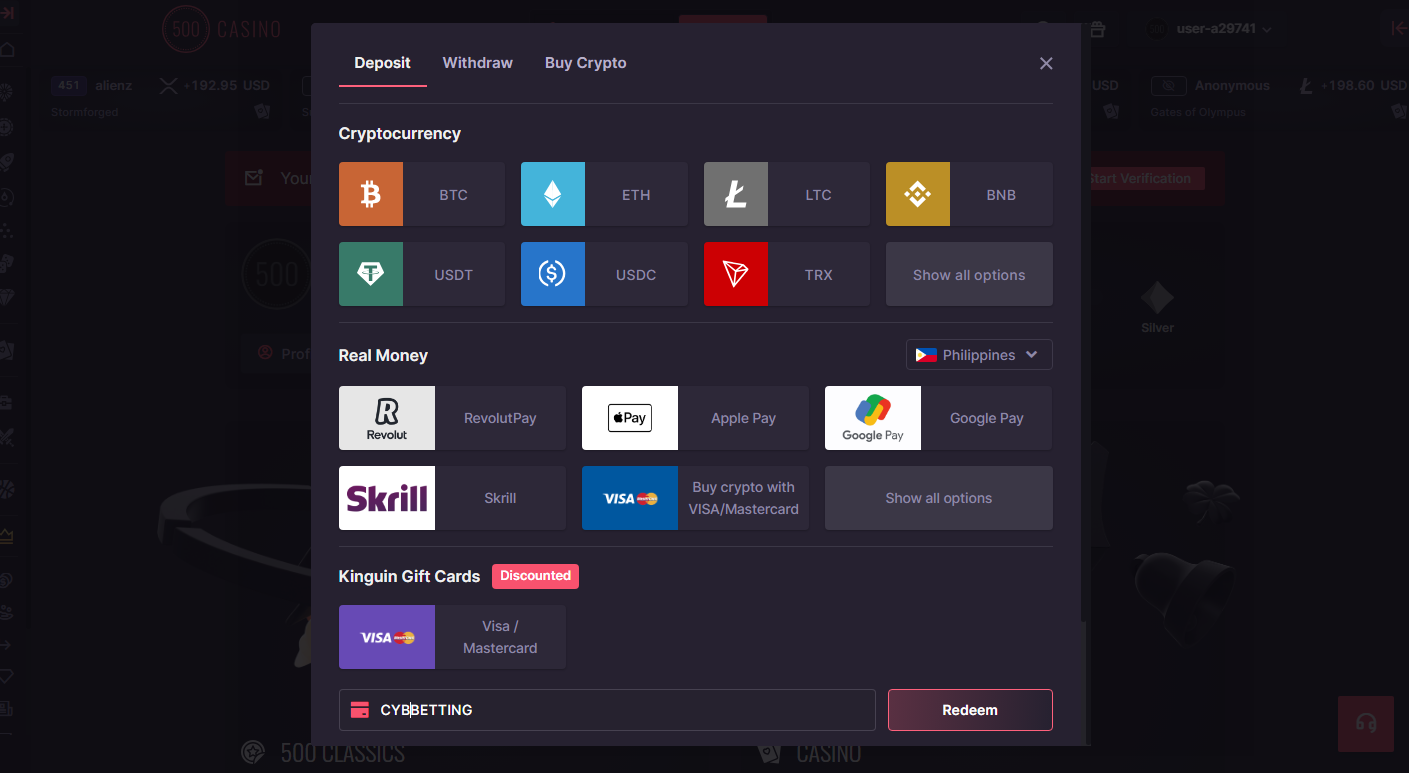Select Google Pay payment method
This screenshot has width=1409, height=773.
tap(938, 418)
